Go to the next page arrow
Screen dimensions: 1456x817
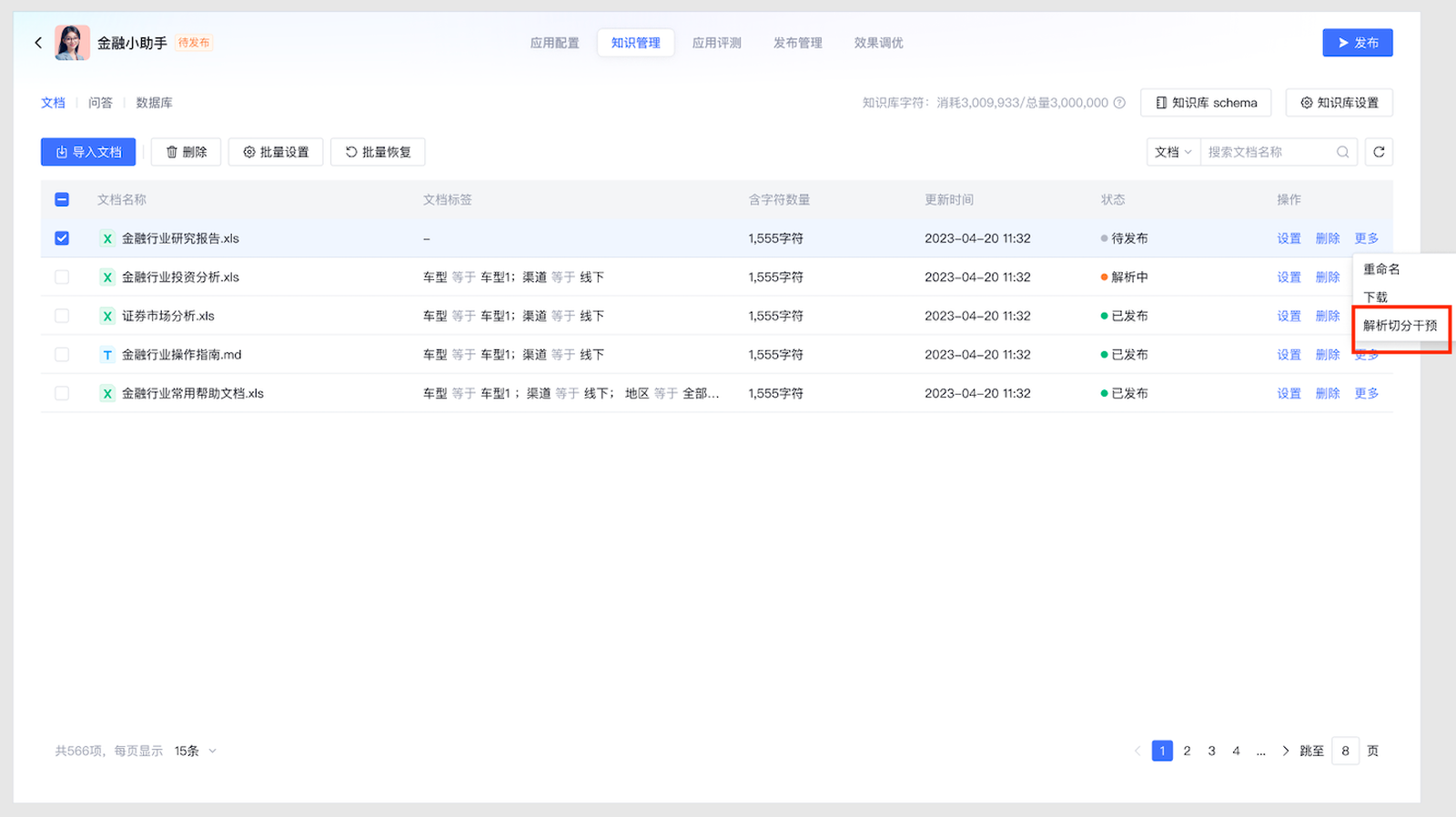pyautogui.click(x=1285, y=751)
